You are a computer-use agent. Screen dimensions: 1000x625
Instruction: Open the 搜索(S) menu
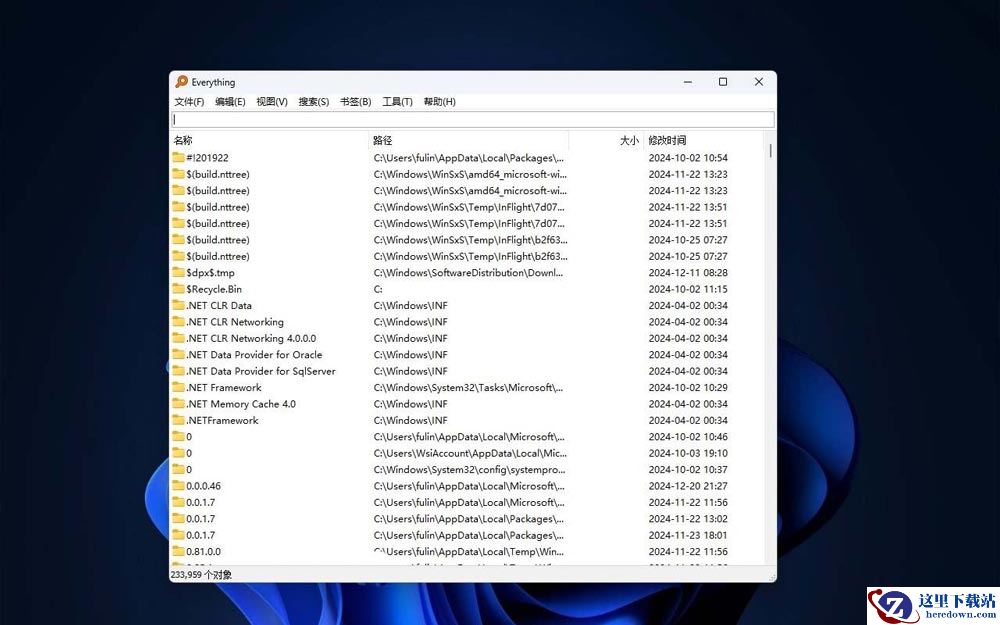[314, 101]
